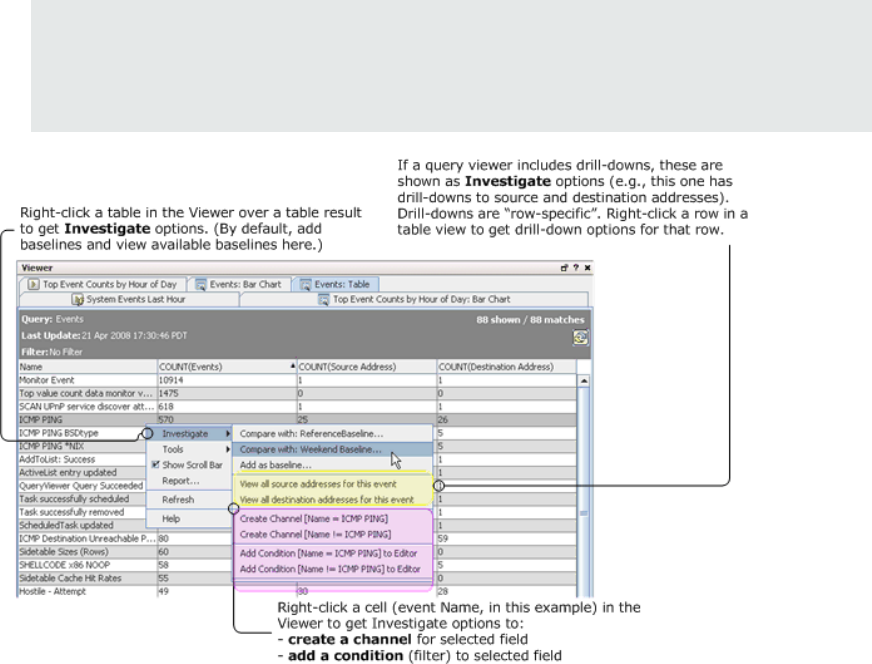This screenshot has height=664, width=872.
Task: Select SCAN UPnP service discover row
Action: (297, 407)
